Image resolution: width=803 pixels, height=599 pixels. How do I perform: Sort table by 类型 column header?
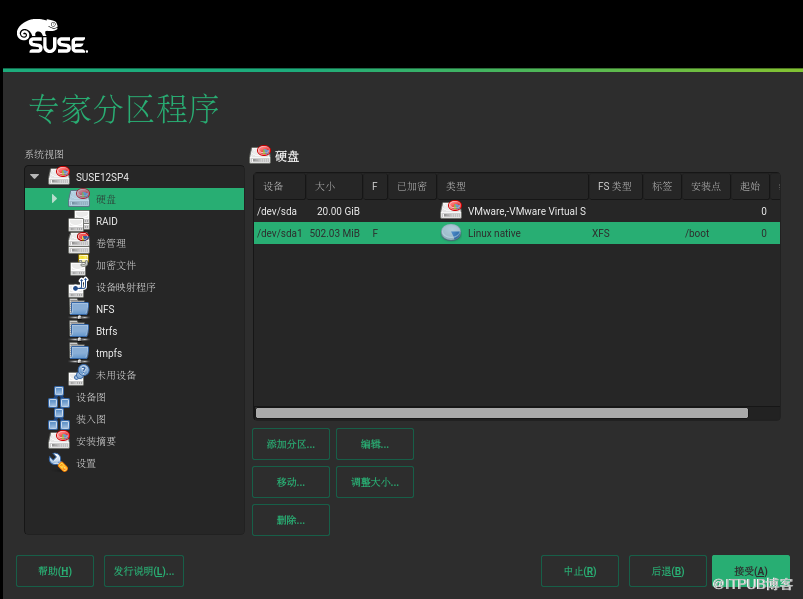click(513, 186)
